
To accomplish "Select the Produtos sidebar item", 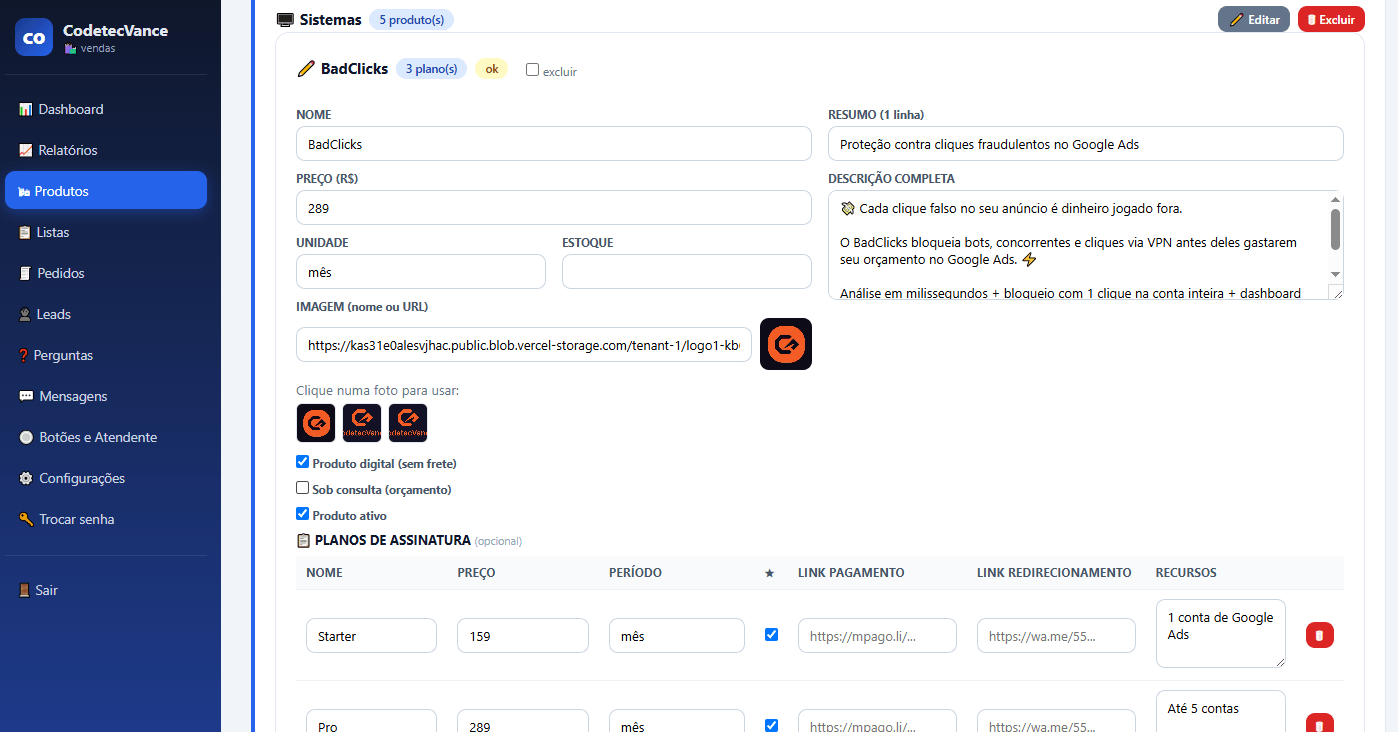I will tap(106, 191).
